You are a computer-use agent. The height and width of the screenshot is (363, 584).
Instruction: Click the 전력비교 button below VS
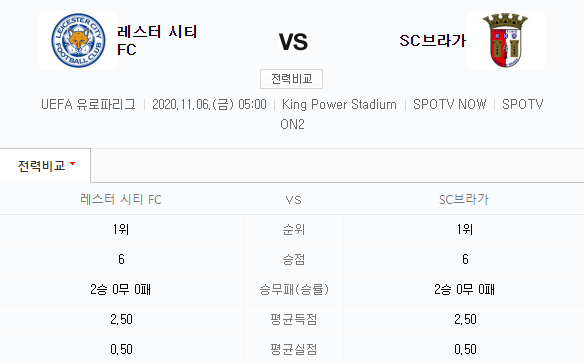coord(291,79)
